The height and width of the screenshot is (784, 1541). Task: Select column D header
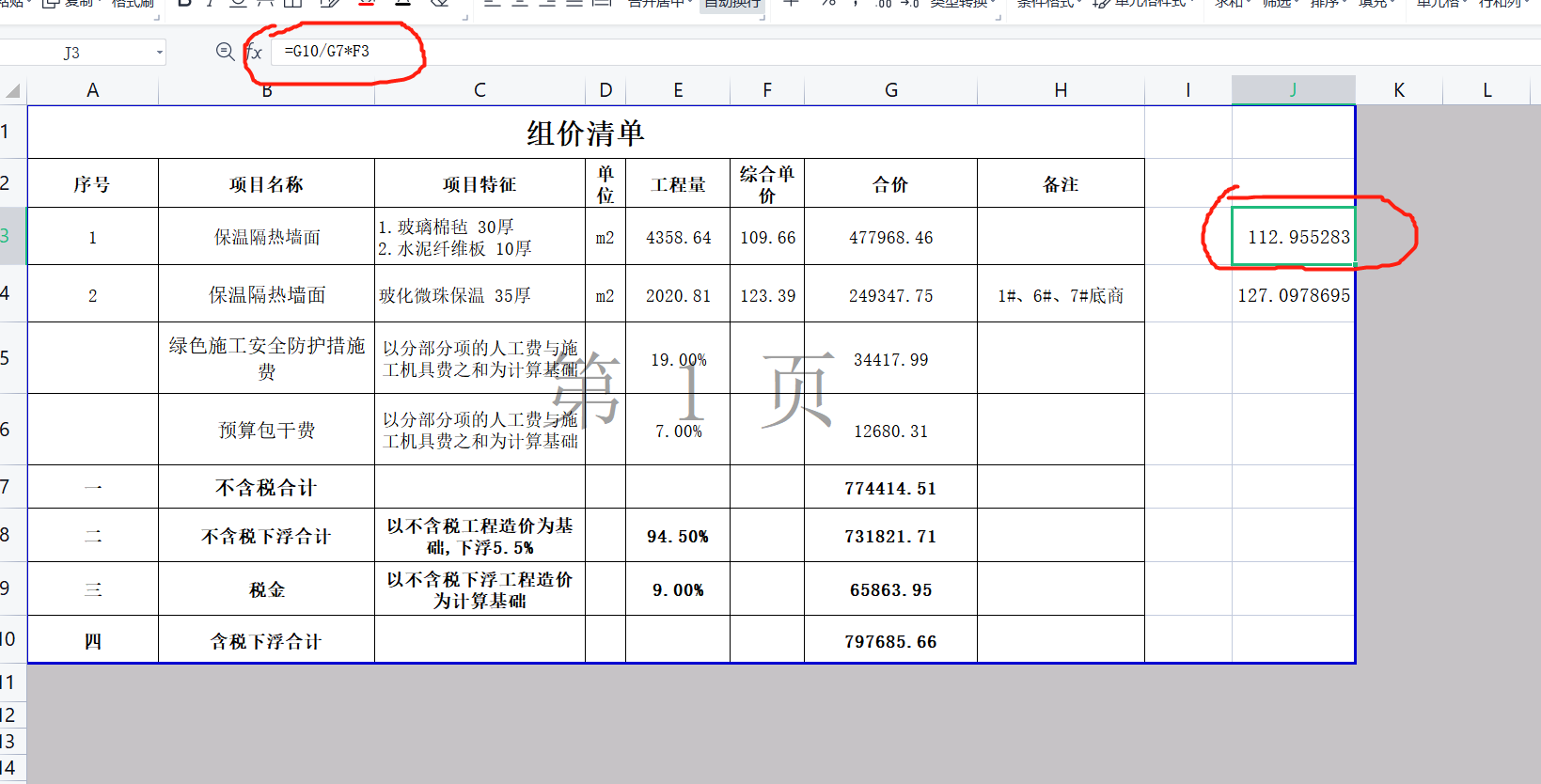point(605,90)
